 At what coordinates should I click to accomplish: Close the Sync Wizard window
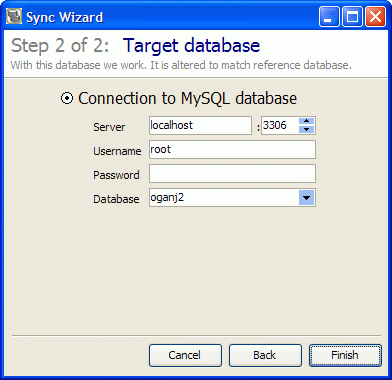(x=375, y=17)
